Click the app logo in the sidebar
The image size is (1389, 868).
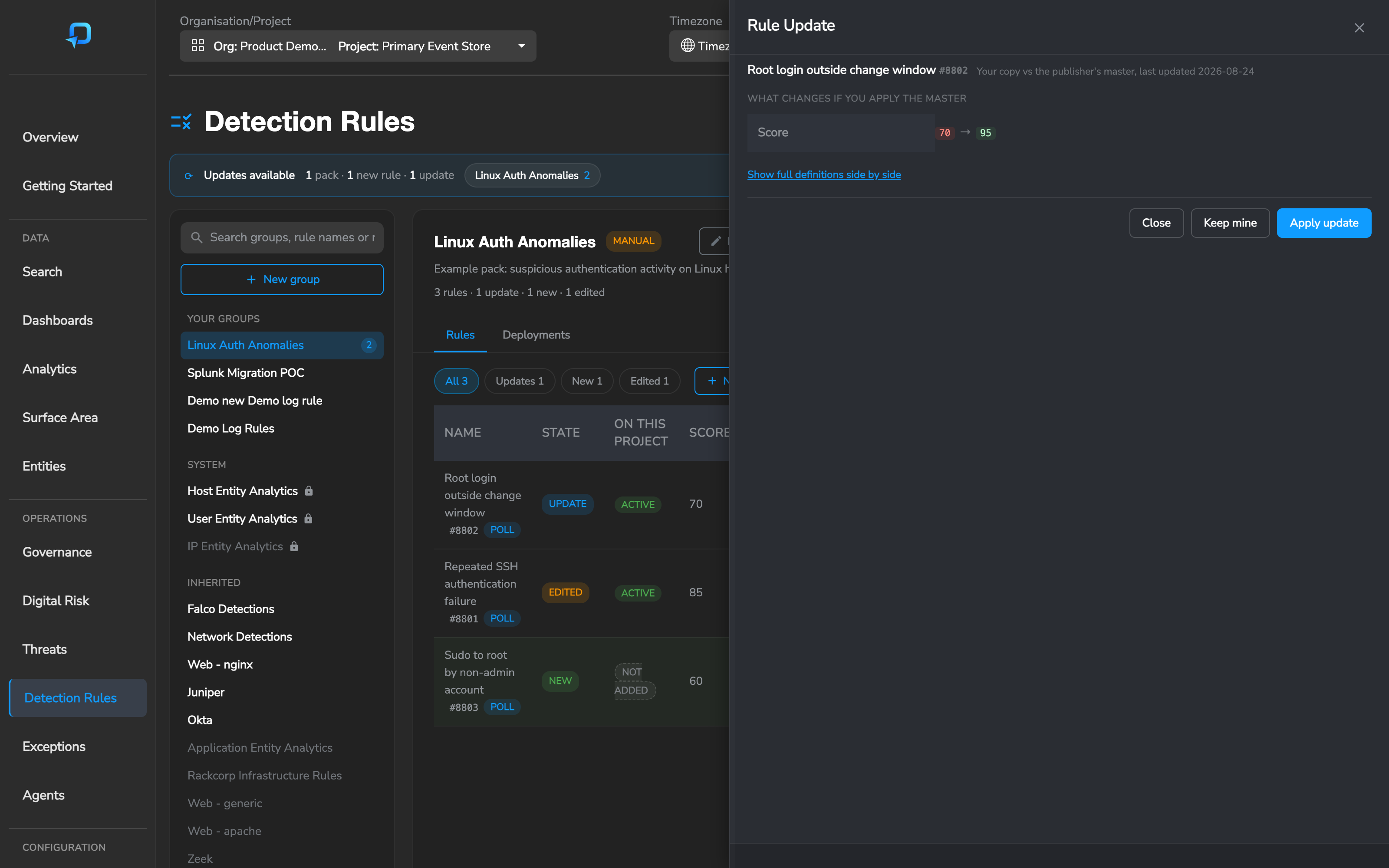pyautogui.click(x=79, y=34)
